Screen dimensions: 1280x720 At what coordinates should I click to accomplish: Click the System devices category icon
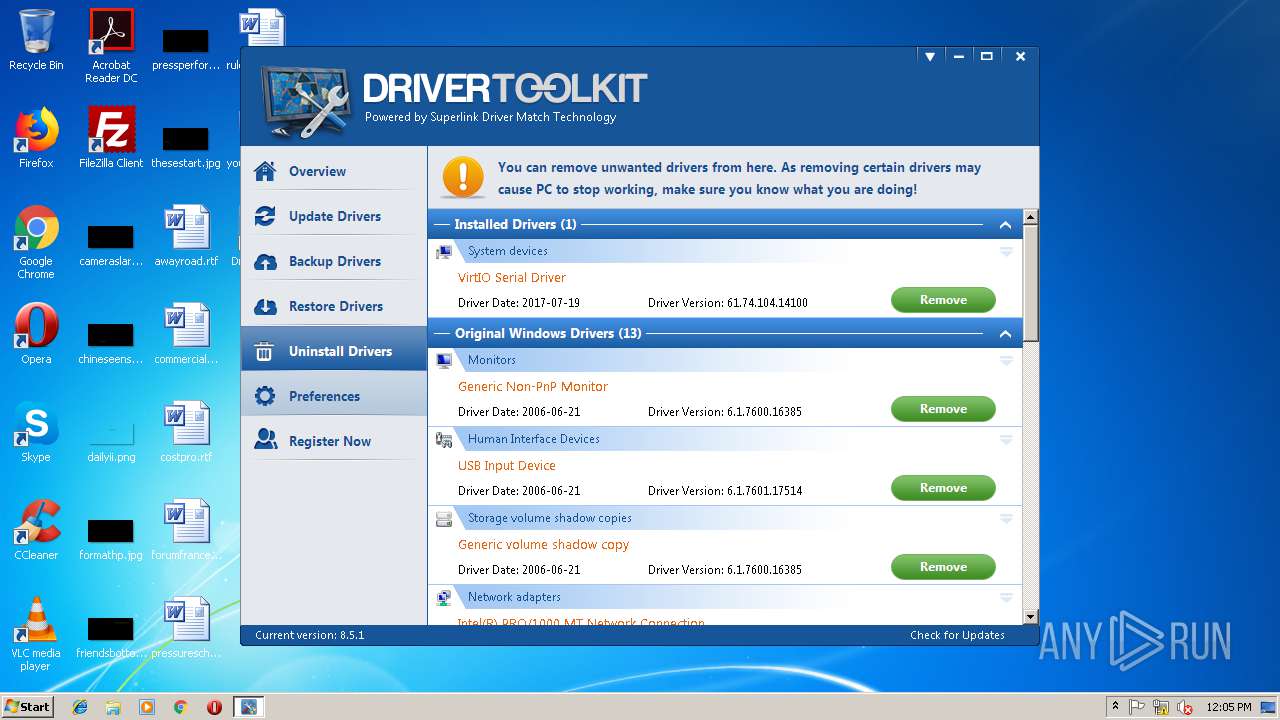(444, 252)
